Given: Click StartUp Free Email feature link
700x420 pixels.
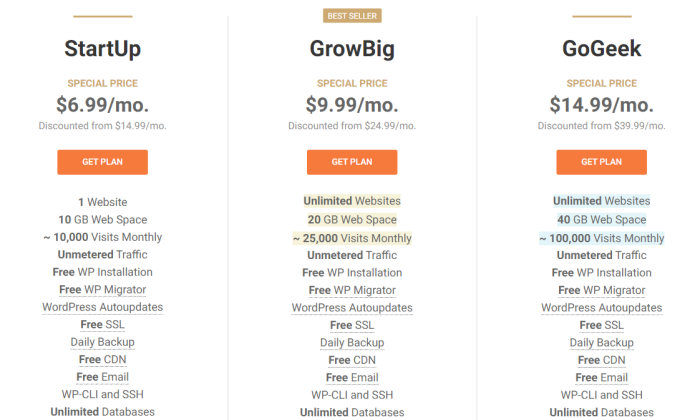Looking at the screenshot, I should 103,377.
